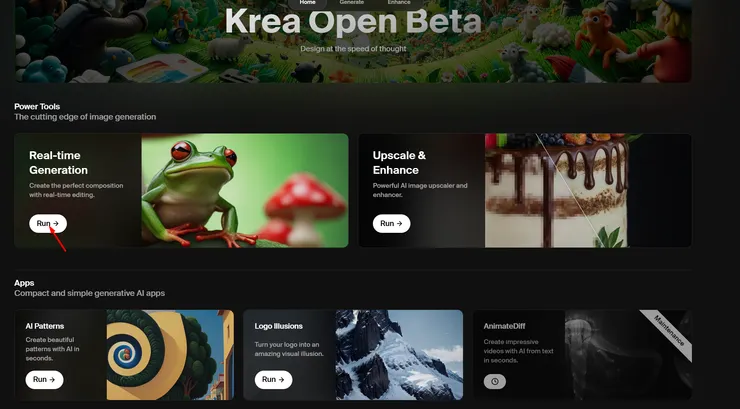Click the Real-time Generation title
This screenshot has height=409, width=740.
point(59,163)
